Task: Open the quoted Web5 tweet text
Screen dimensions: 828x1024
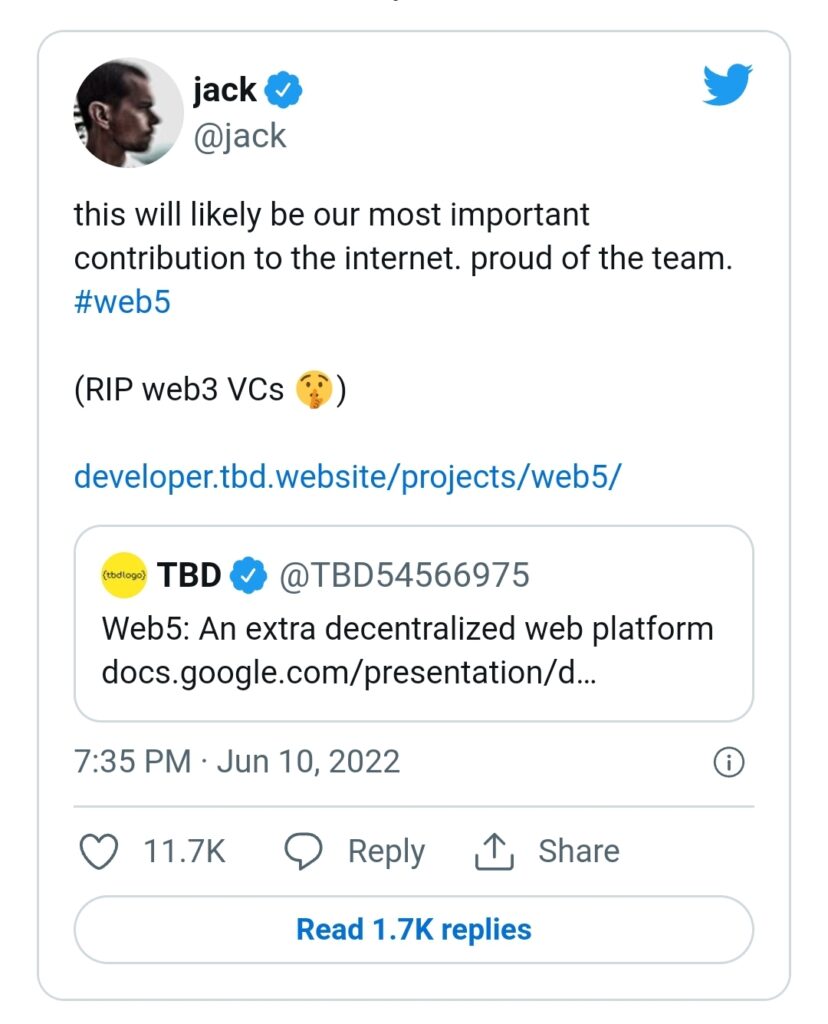Action: point(407,630)
